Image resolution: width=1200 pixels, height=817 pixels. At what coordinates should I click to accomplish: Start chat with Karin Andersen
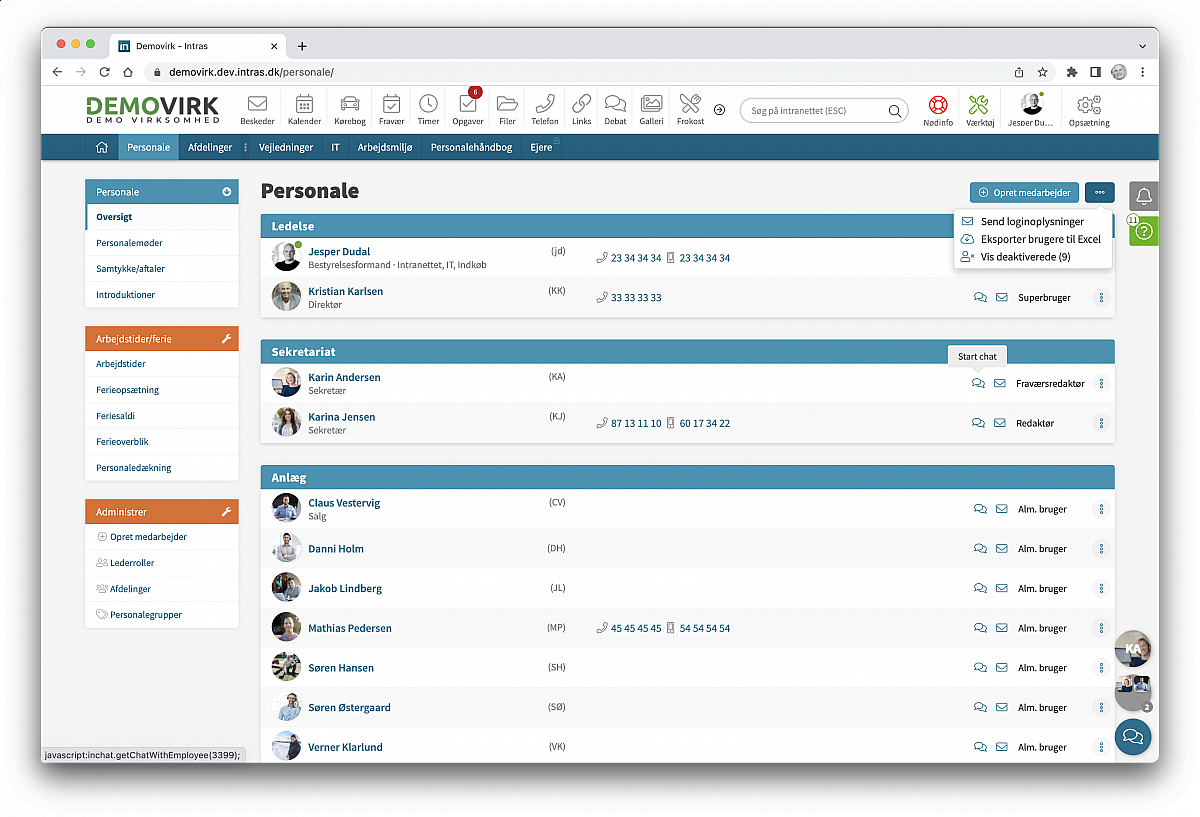pos(978,384)
